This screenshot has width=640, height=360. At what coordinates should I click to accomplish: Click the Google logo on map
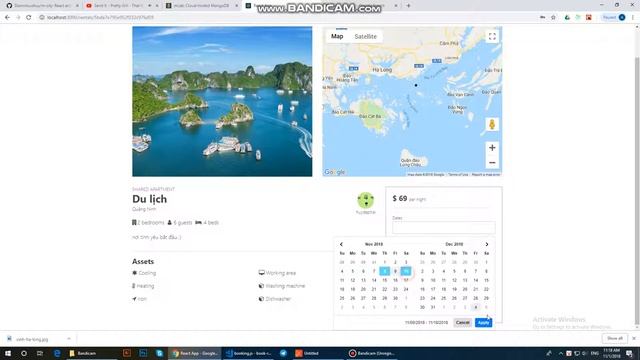click(335, 172)
